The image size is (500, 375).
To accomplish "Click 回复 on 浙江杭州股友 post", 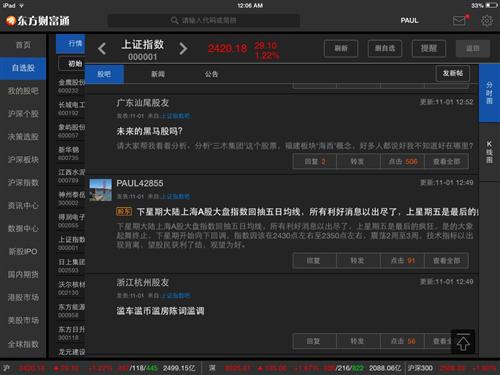I will click(315, 341).
